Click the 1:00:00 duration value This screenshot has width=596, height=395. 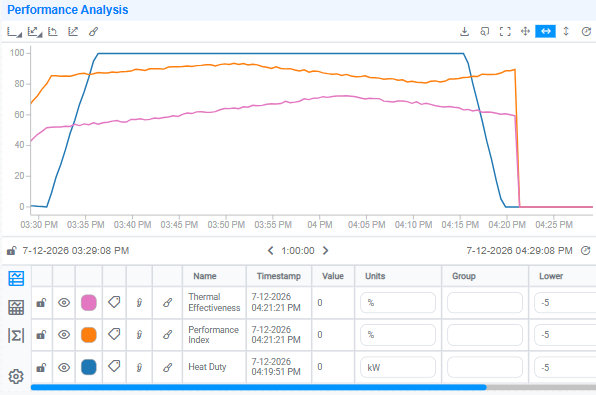tap(298, 251)
